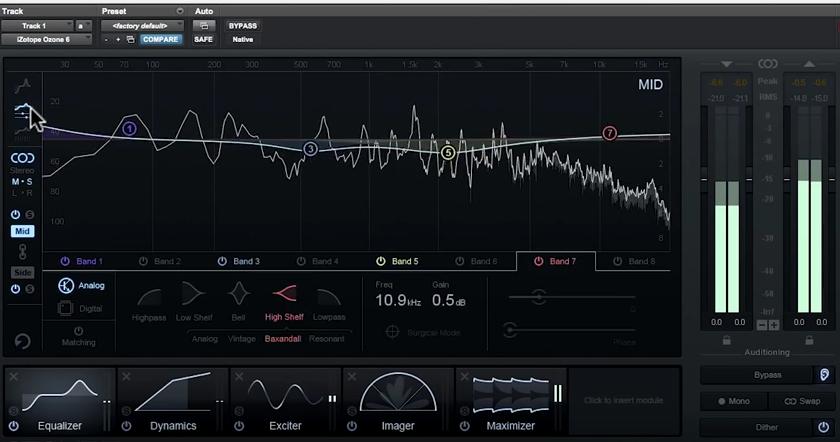Pick the Low Shelf filter shape
Screen dimensions: 840x442
coord(192,297)
